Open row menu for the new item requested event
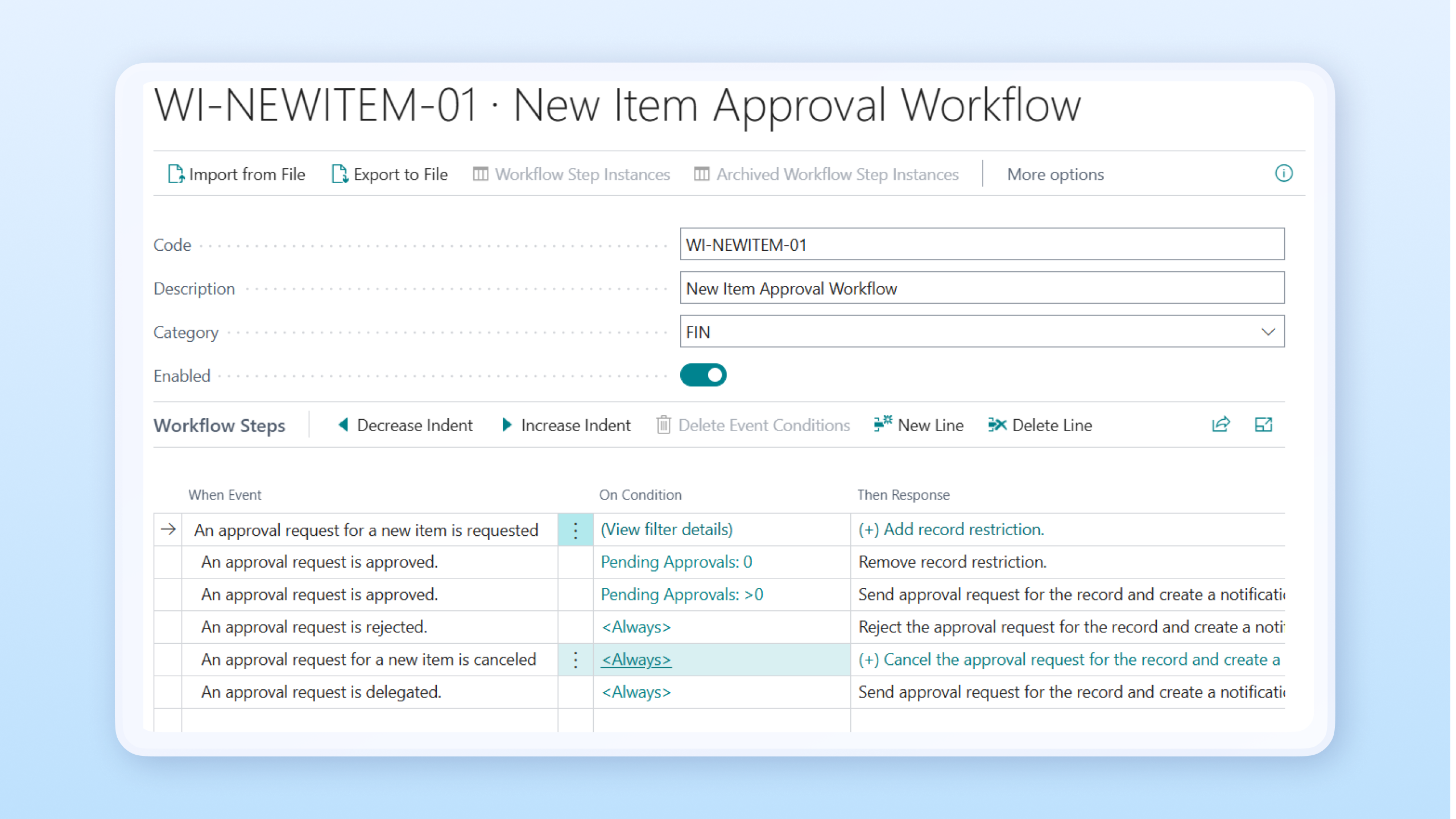Image resolution: width=1456 pixels, height=819 pixels. [x=576, y=530]
